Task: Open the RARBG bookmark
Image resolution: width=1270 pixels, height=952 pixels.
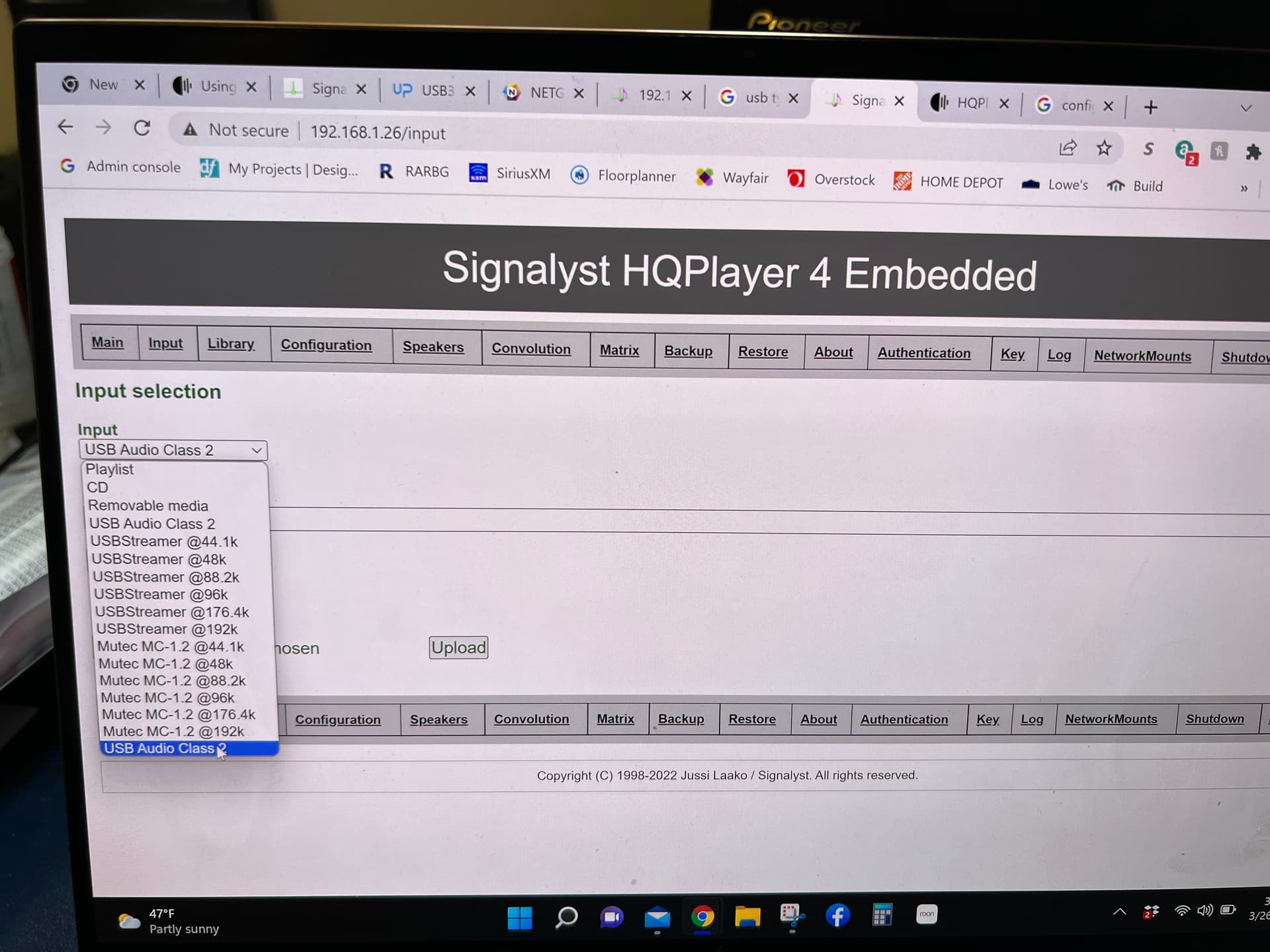Action: 415,172
